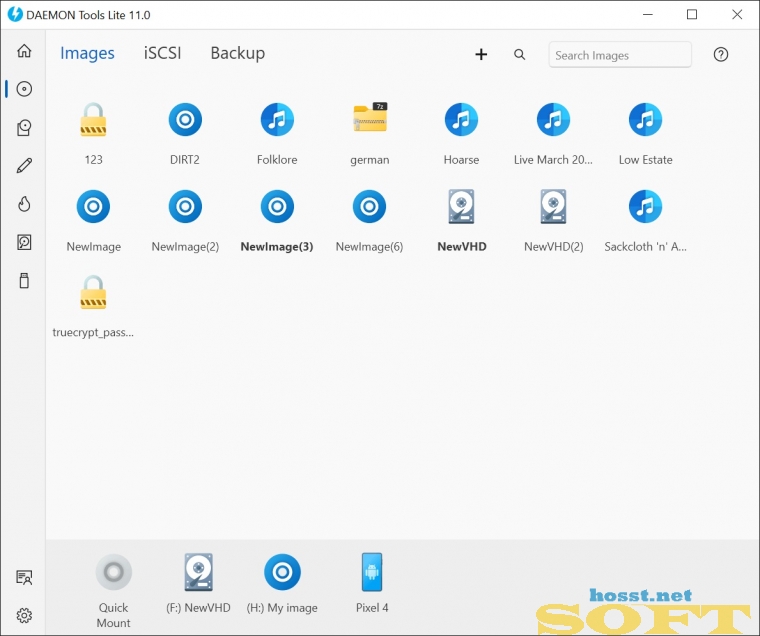Open the license/account icon in sidebar

(24, 577)
